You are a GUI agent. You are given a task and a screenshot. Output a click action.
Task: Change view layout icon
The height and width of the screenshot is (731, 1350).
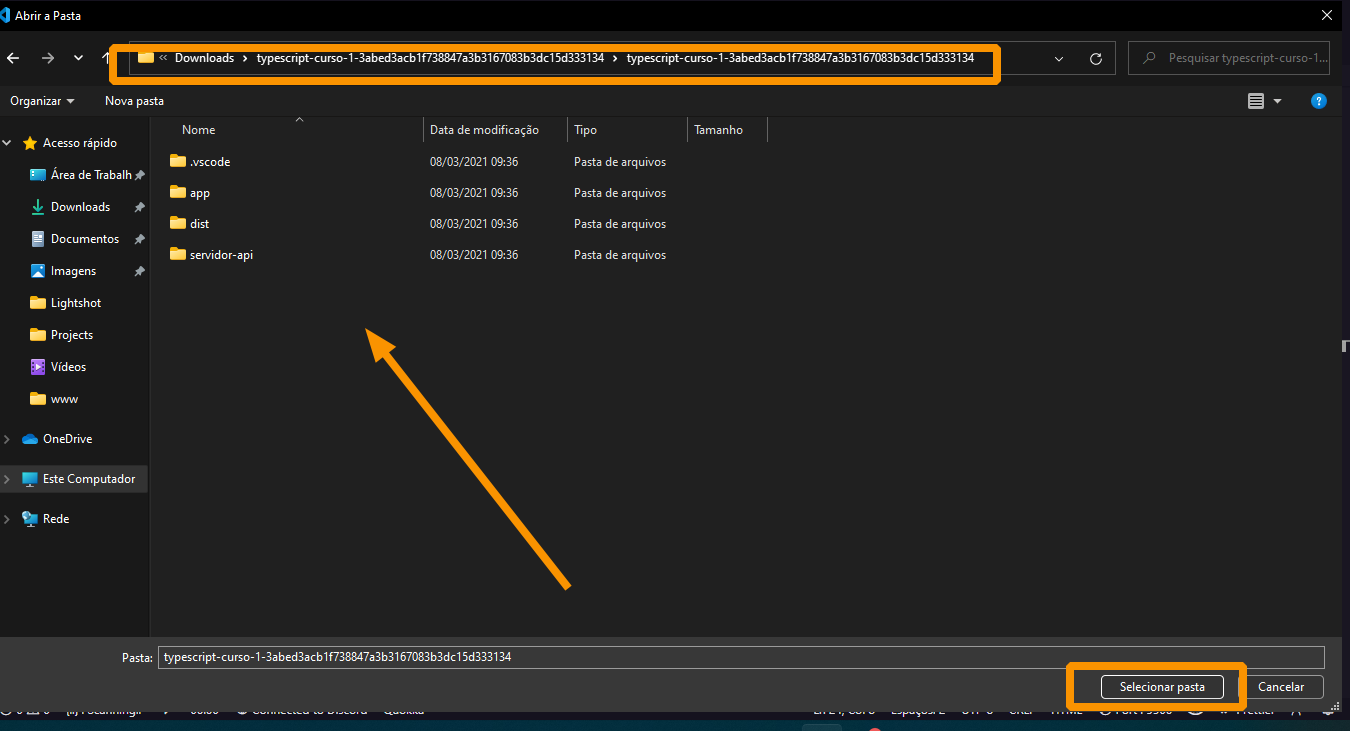1256,101
